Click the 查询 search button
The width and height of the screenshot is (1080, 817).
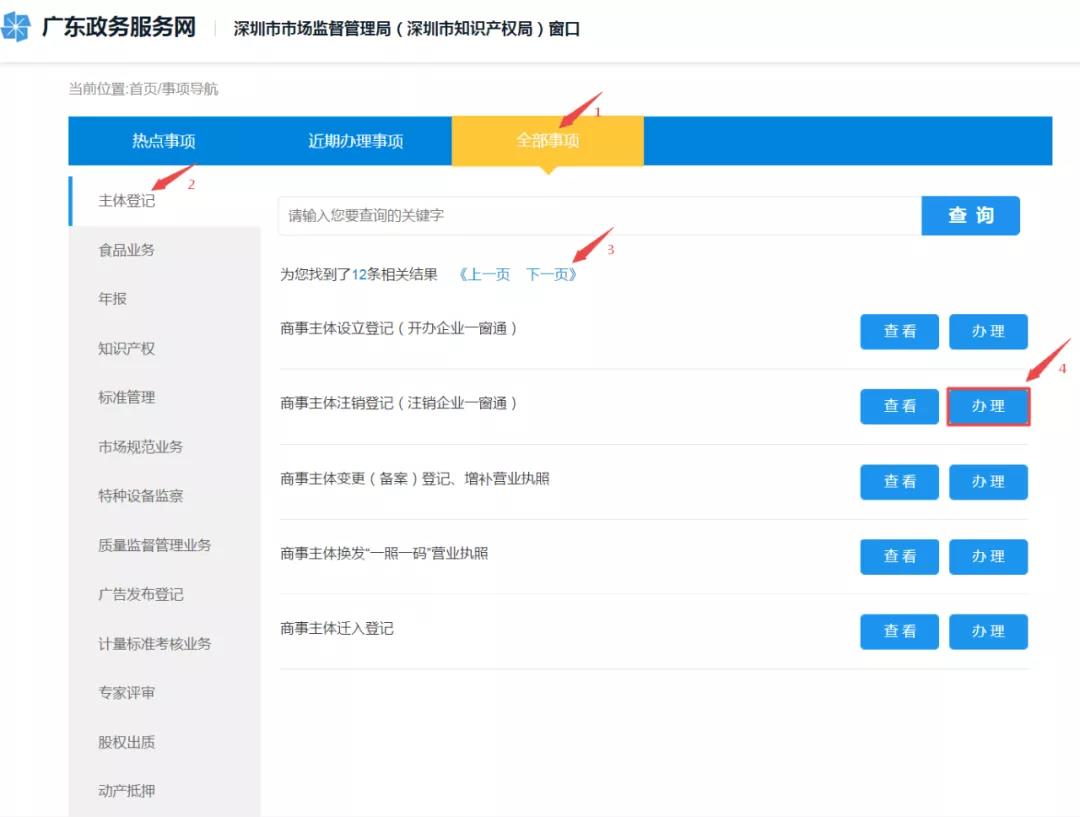[970, 216]
